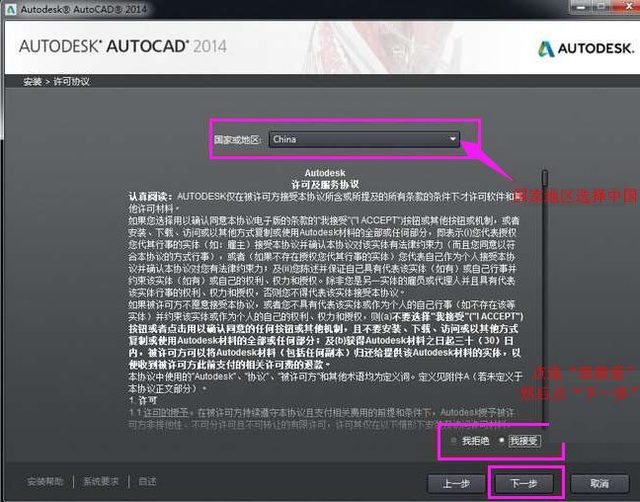Close the installer window
This screenshot has width=640, height=502.
tap(629, 5)
